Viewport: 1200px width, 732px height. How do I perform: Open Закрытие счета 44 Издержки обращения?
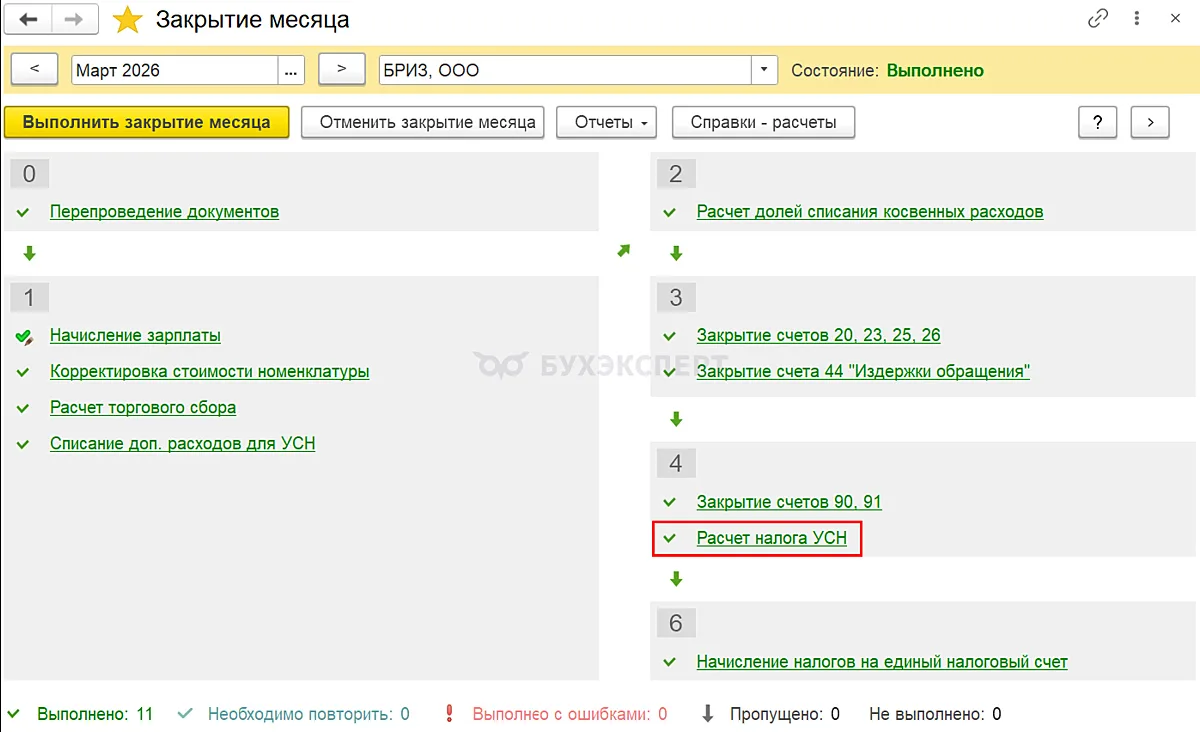click(x=863, y=372)
